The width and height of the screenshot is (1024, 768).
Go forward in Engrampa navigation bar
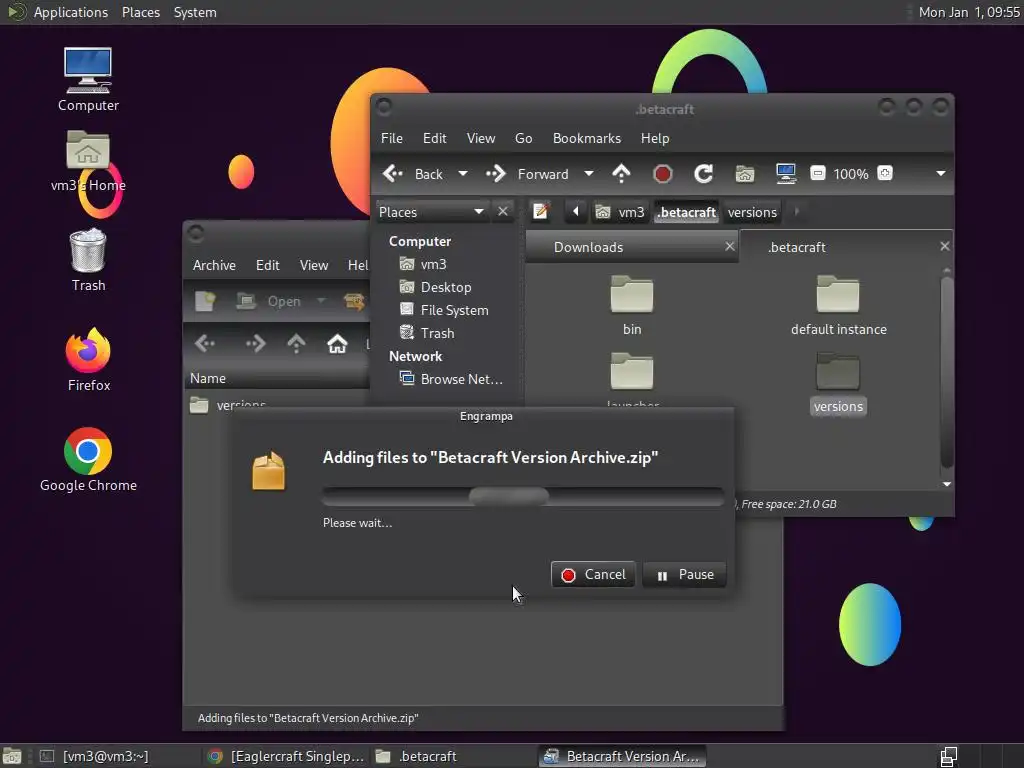point(255,344)
